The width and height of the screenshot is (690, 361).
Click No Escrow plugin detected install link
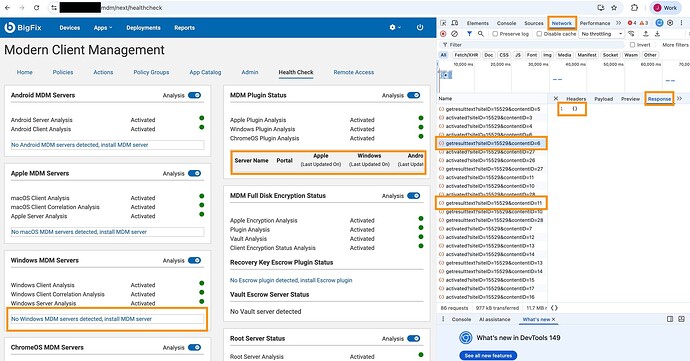pyautogui.click(x=291, y=280)
